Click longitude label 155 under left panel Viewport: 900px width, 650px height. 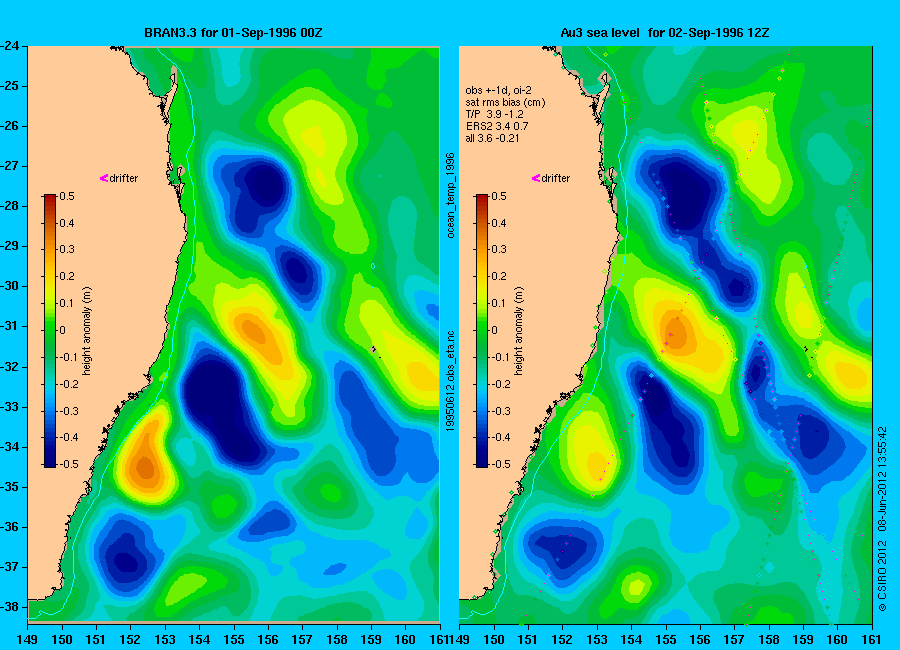(x=234, y=640)
